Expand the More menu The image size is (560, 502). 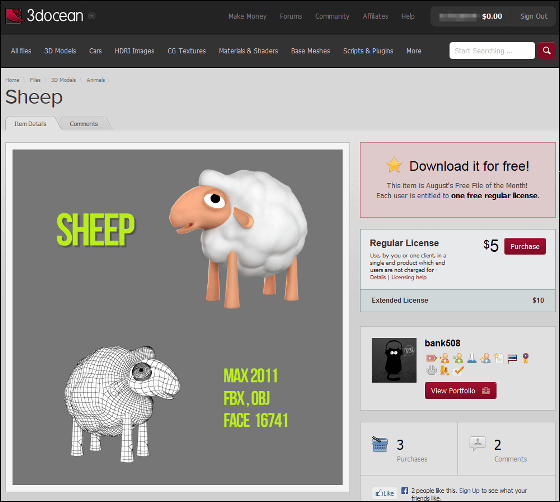[414, 51]
